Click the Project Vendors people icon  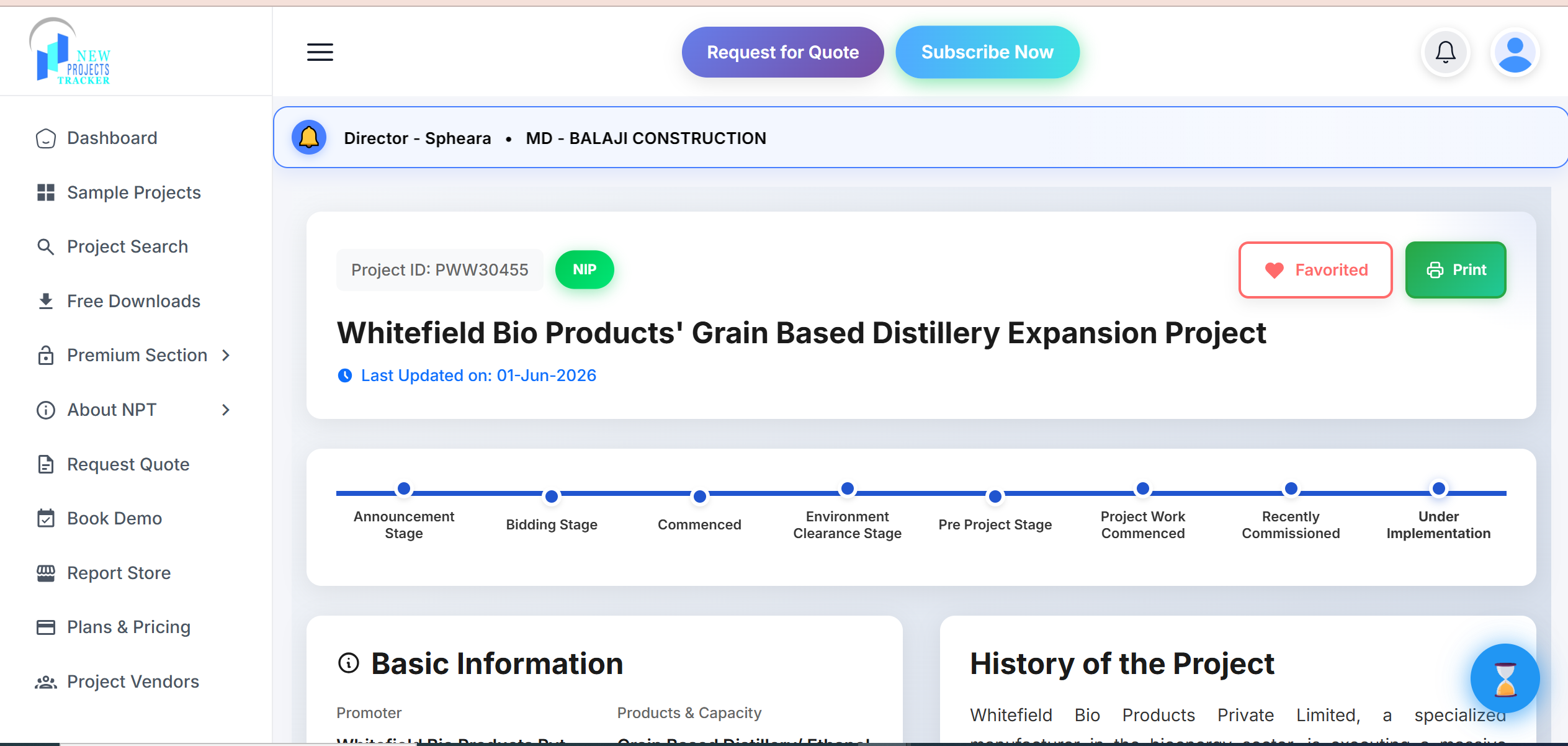point(46,682)
